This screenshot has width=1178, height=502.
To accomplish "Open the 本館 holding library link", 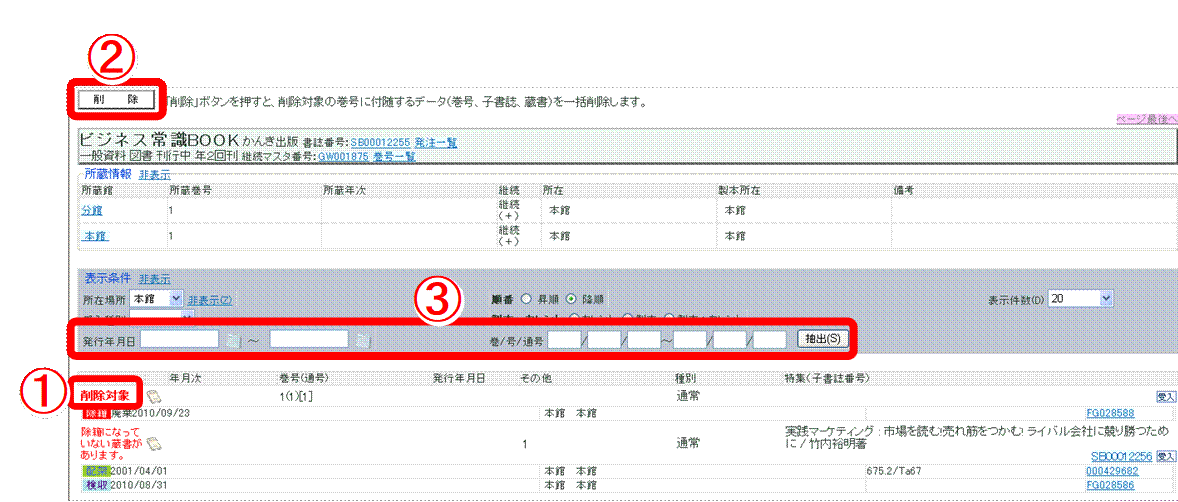I will 95,236.
